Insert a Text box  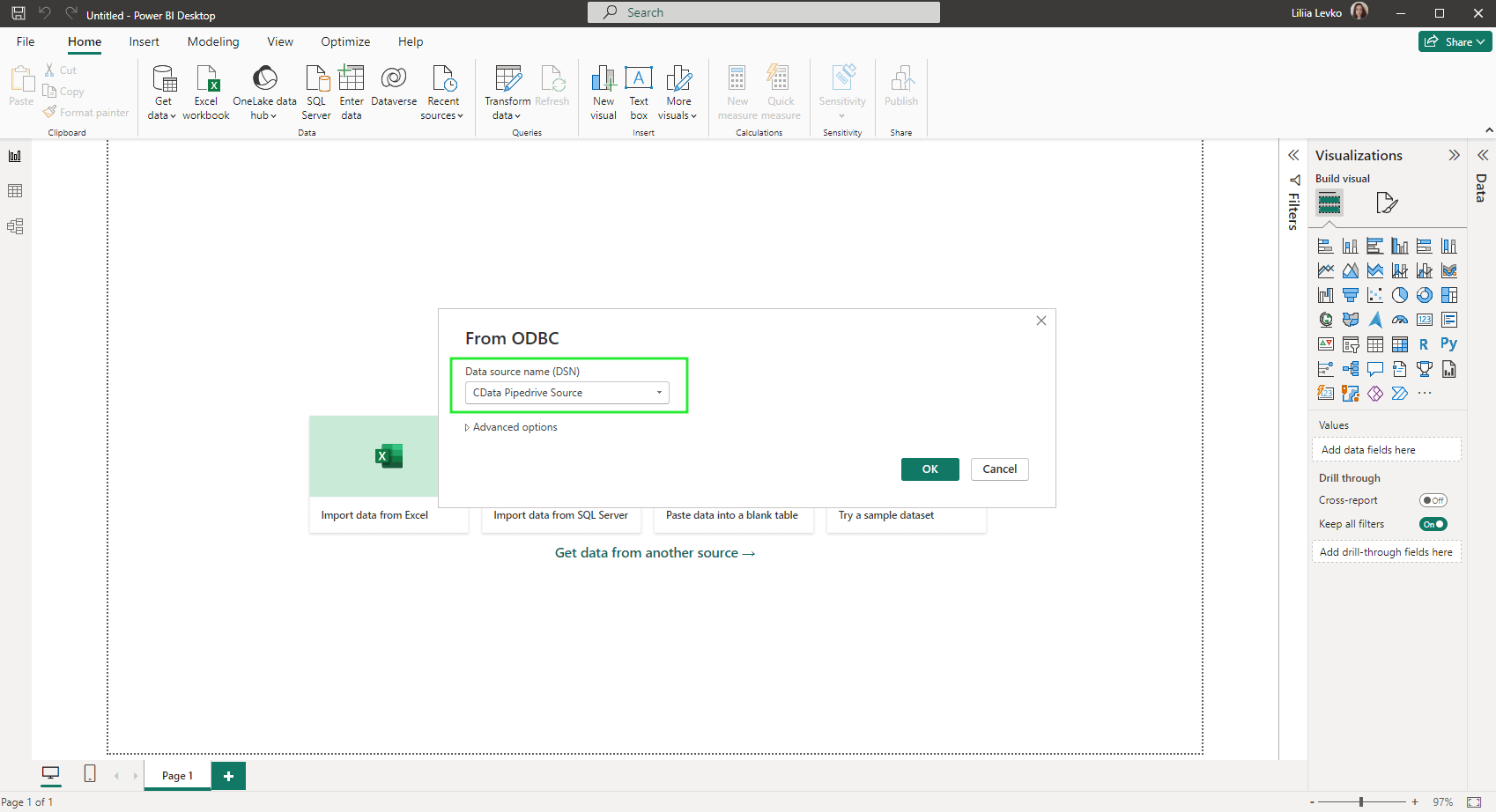[x=639, y=92]
